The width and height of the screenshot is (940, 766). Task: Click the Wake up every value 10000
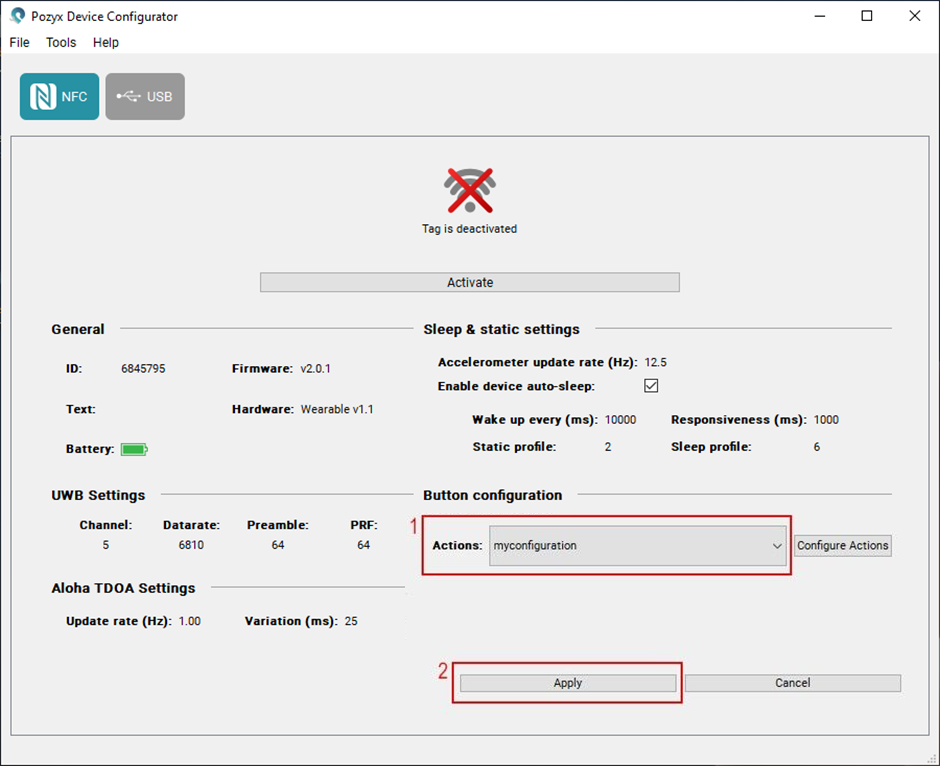pyautogui.click(x=620, y=420)
